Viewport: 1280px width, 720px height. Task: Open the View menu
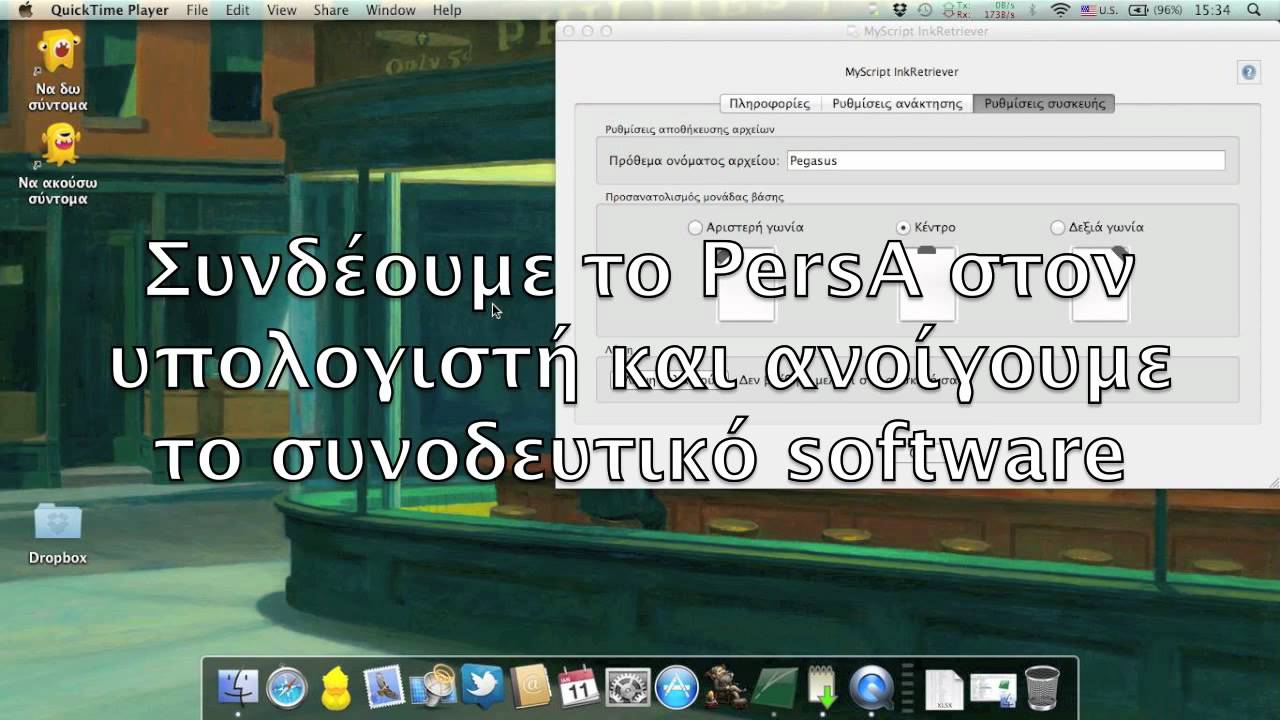(x=282, y=10)
